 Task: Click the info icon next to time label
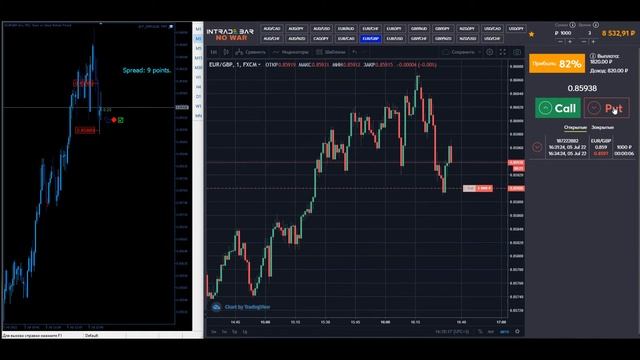tap(596, 25)
